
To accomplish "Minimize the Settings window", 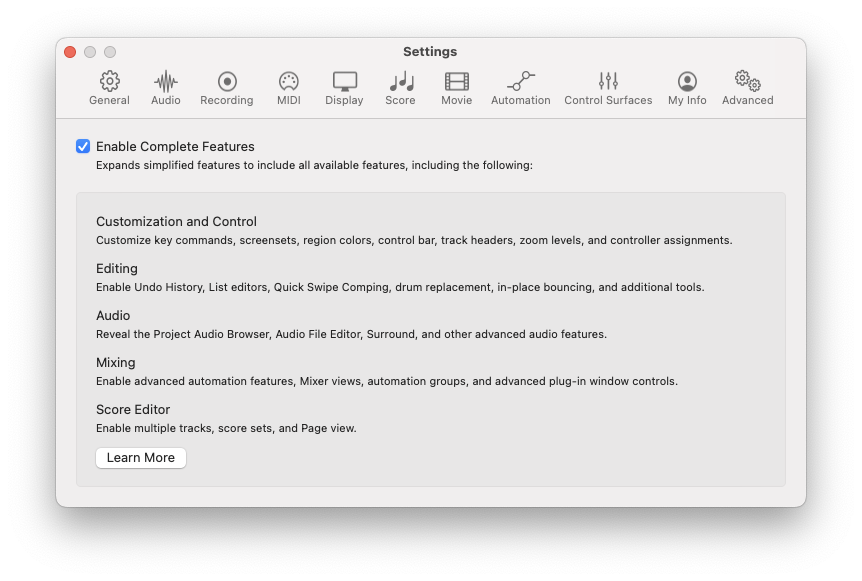I will pos(90,52).
